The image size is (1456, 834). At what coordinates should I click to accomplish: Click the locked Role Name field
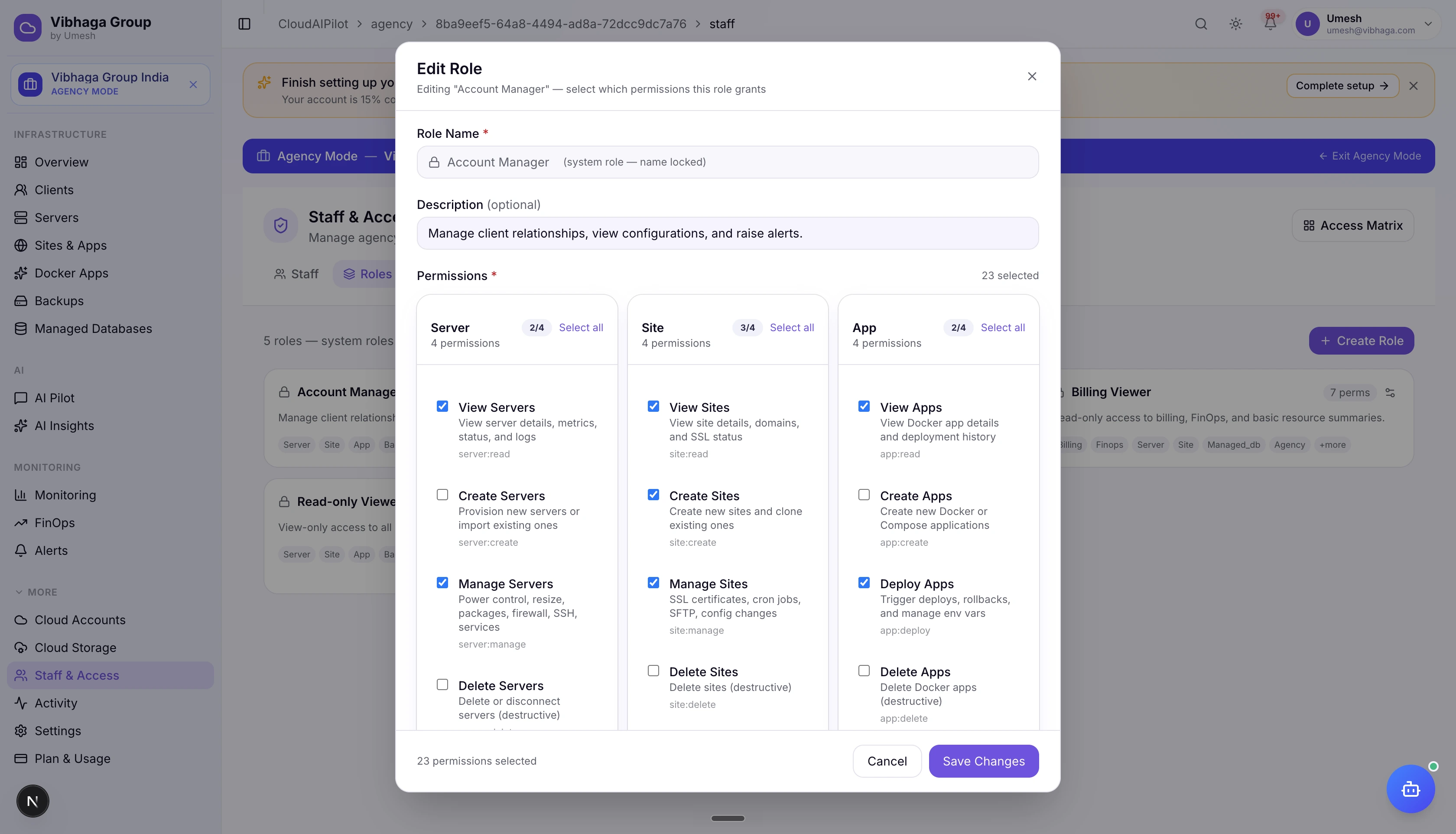(x=728, y=162)
